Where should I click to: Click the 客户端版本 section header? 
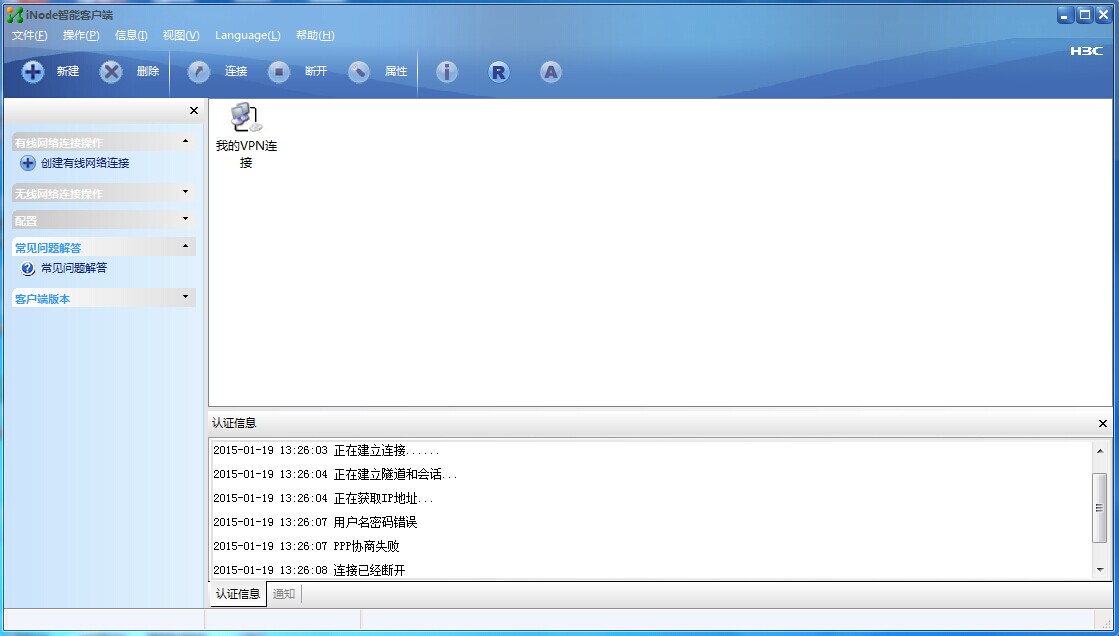pyautogui.click(x=103, y=298)
